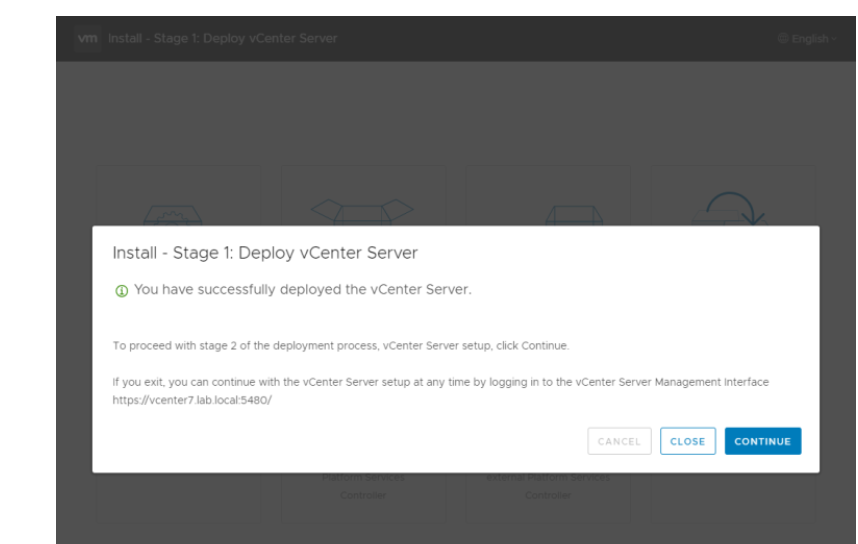Image resolution: width=858 pixels, height=544 pixels.
Task: Click the greyed-out CANCEL button
Action: [x=619, y=441]
